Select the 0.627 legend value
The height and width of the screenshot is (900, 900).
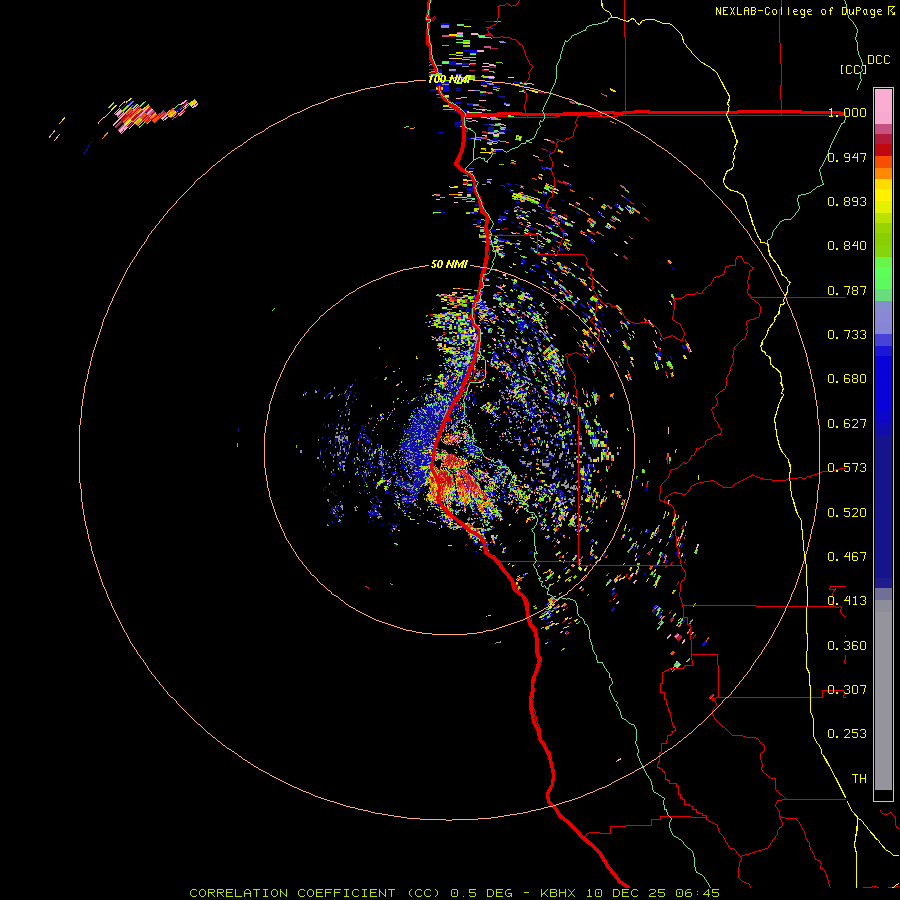tap(847, 424)
